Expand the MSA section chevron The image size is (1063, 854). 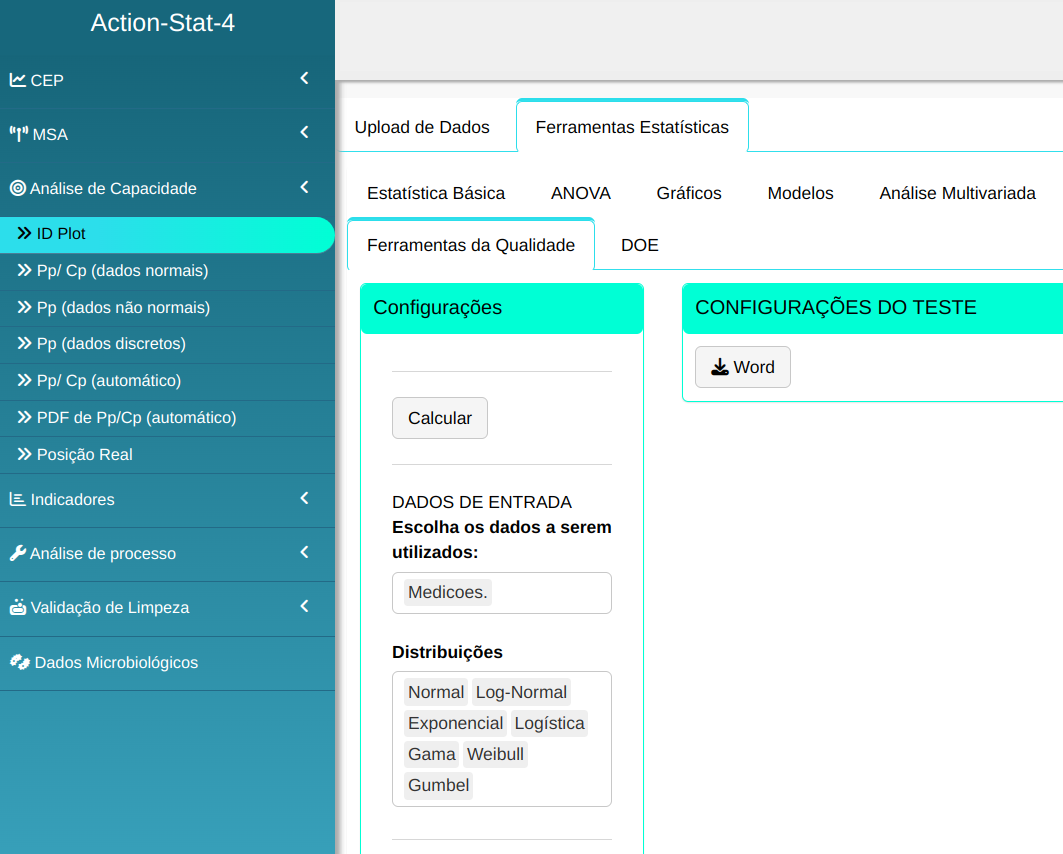tap(304, 132)
